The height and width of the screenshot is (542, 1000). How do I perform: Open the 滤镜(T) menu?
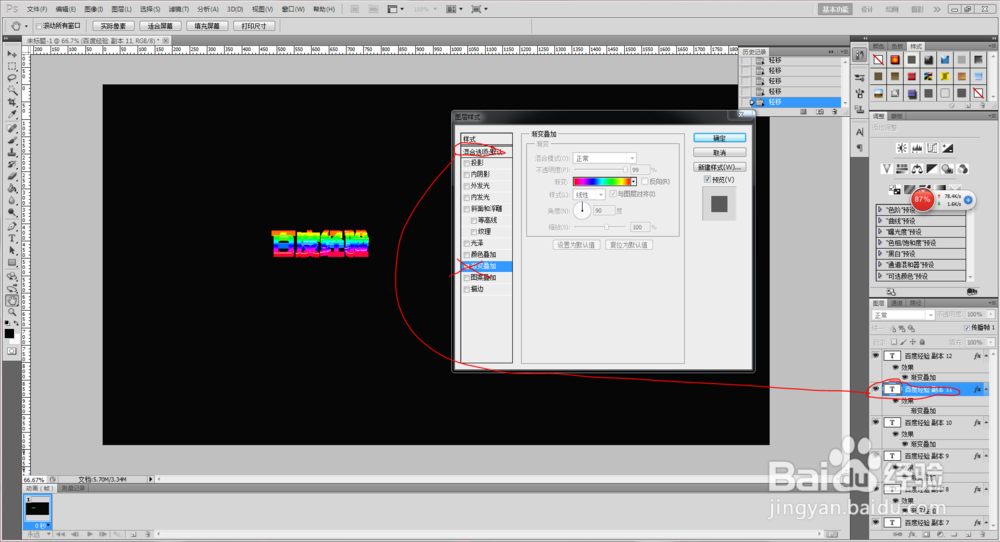(x=179, y=9)
